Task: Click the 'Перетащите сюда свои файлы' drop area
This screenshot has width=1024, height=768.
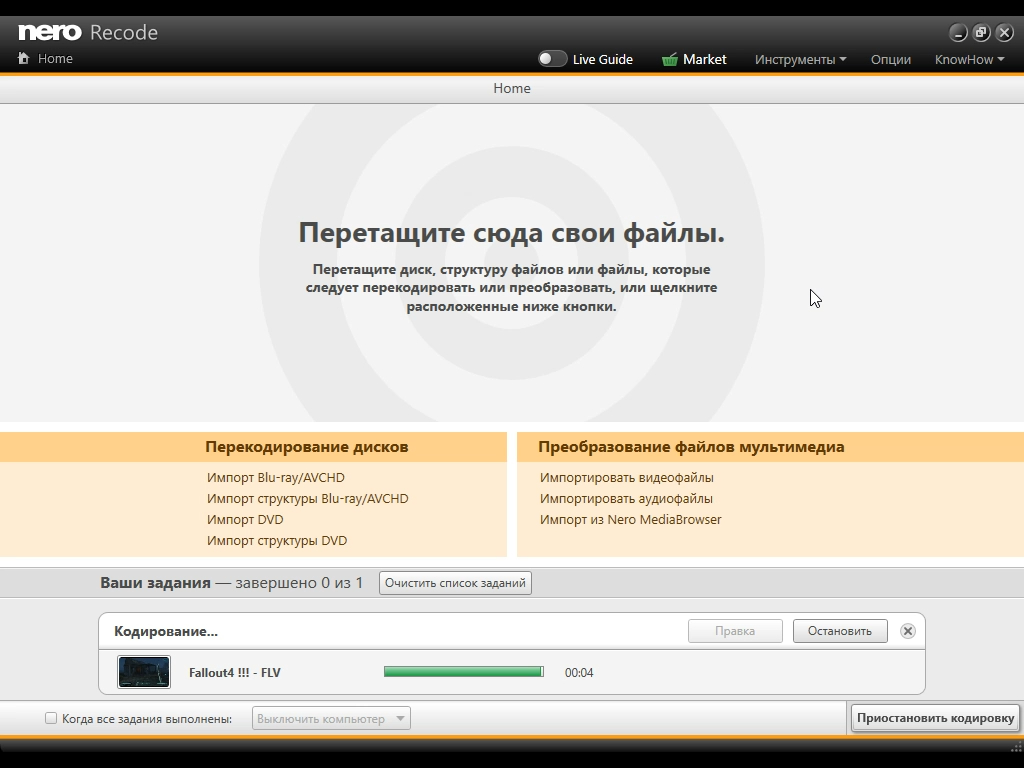Action: (x=512, y=263)
